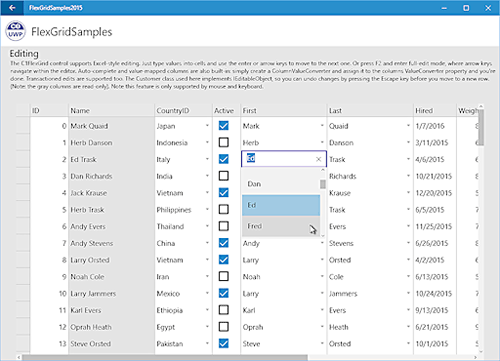Image resolution: width=500 pixels, height=361 pixels.
Task: Clear the Ed editor with X button
Action: pyautogui.click(x=318, y=159)
